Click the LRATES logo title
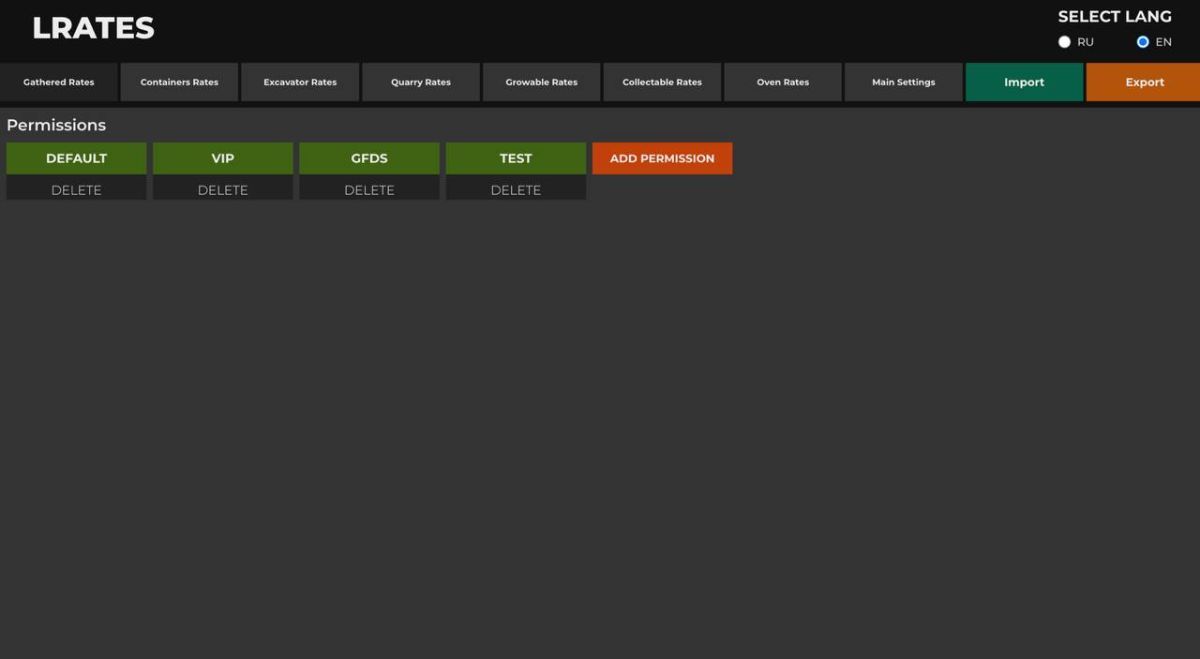Image resolution: width=1200 pixels, height=659 pixels. click(93, 28)
